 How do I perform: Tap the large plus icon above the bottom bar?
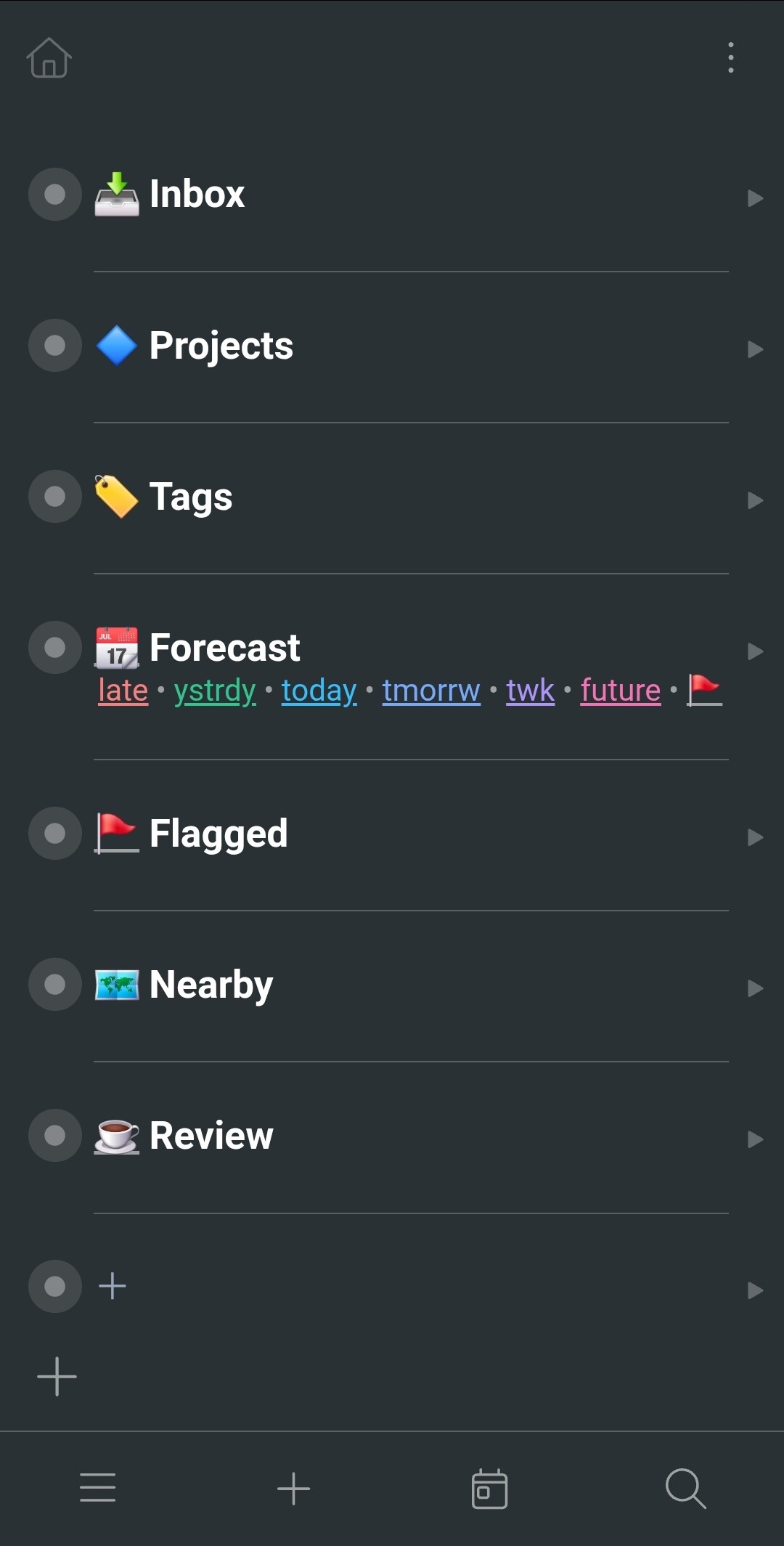pos(57,1376)
